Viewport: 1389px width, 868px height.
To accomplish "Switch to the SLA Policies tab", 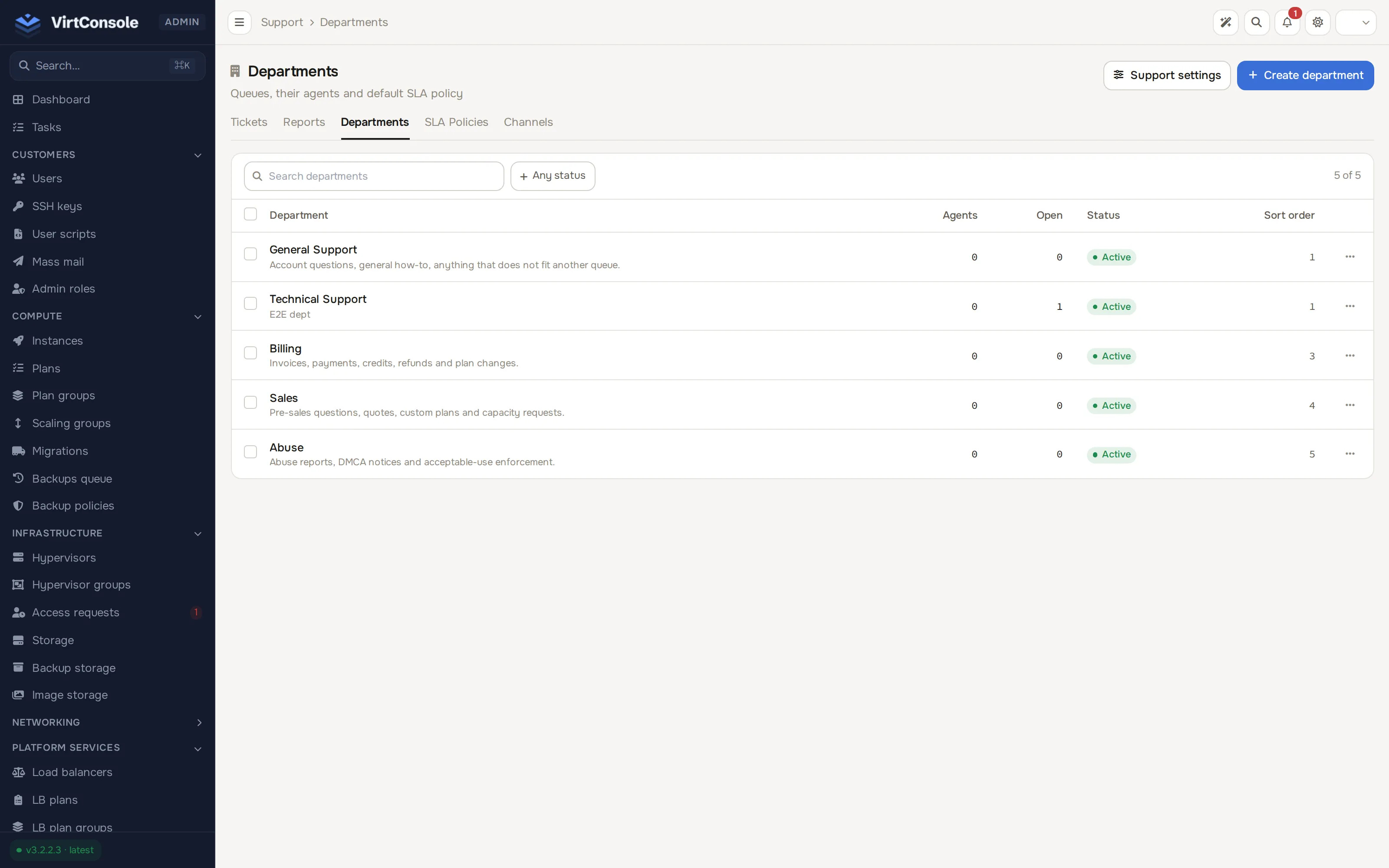I will (456, 122).
